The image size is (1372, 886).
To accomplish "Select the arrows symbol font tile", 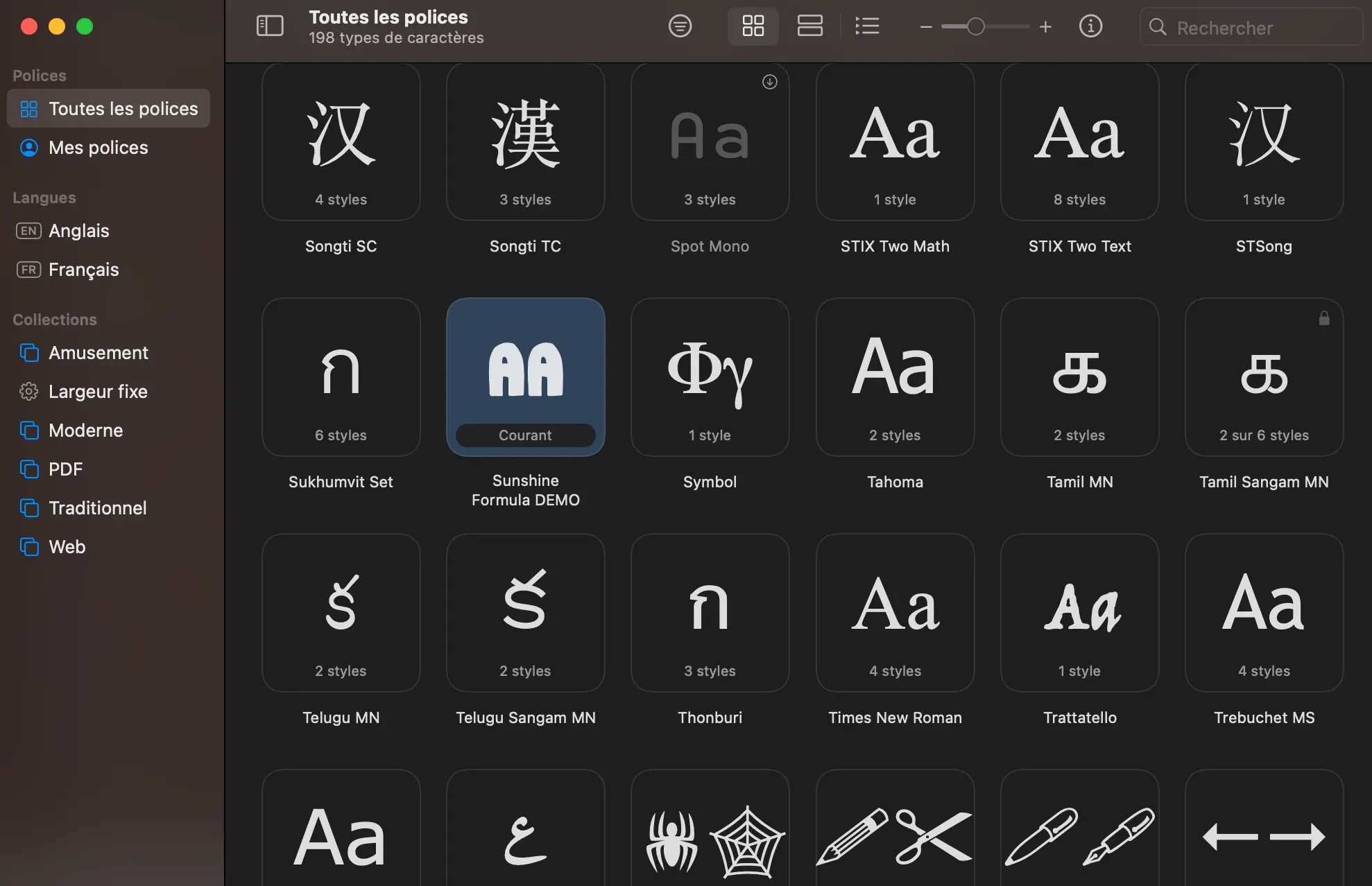I will point(1264,828).
